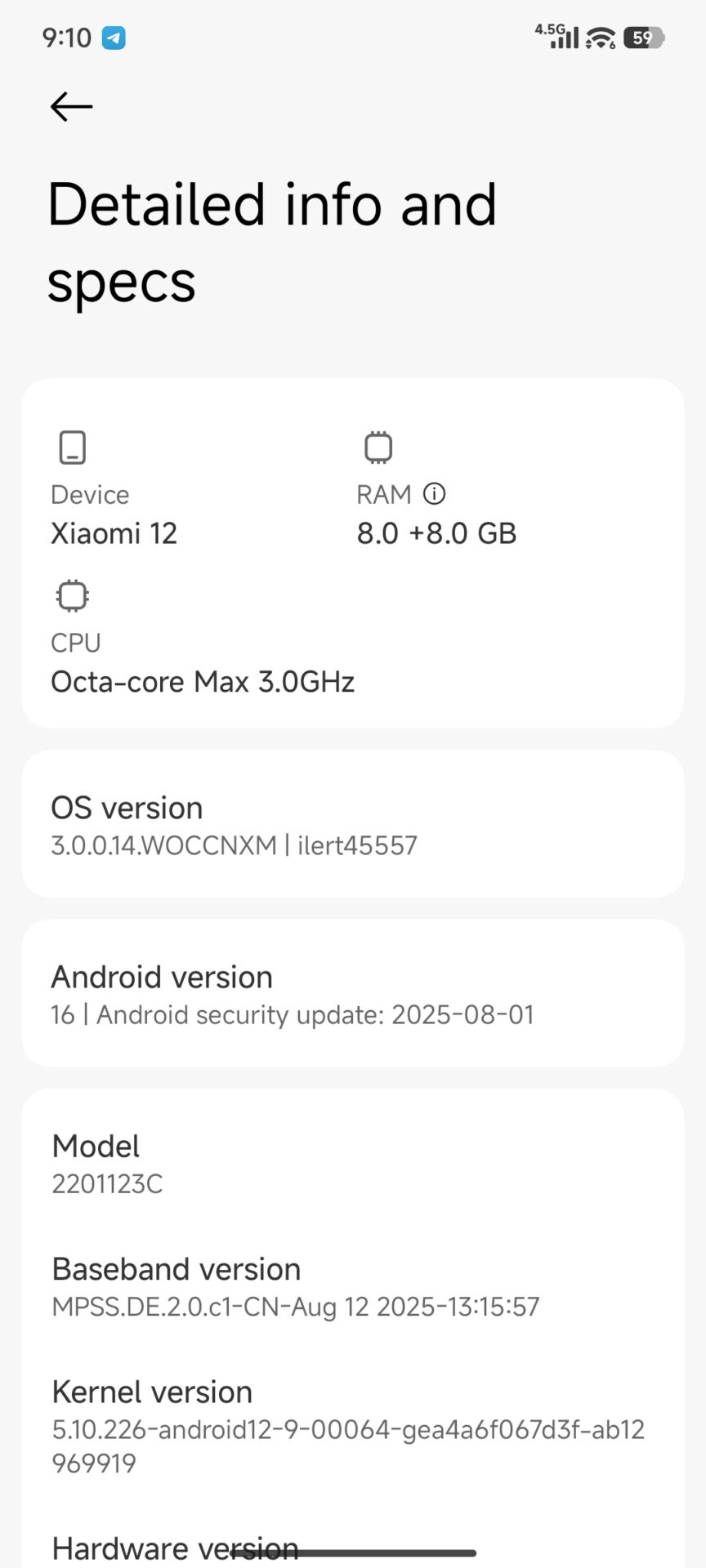The image size is (706, 1568).
Task: Tap the CPU processor icon
Action: 73,595
